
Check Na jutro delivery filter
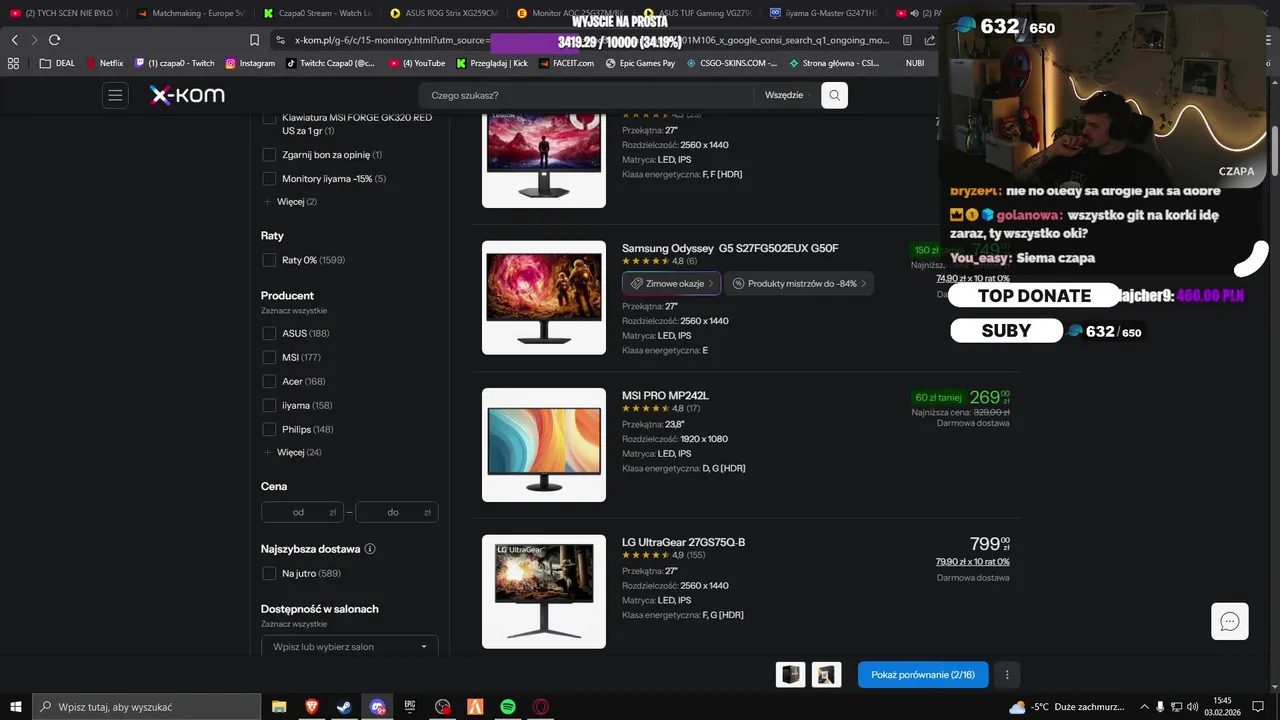[269, 573]
